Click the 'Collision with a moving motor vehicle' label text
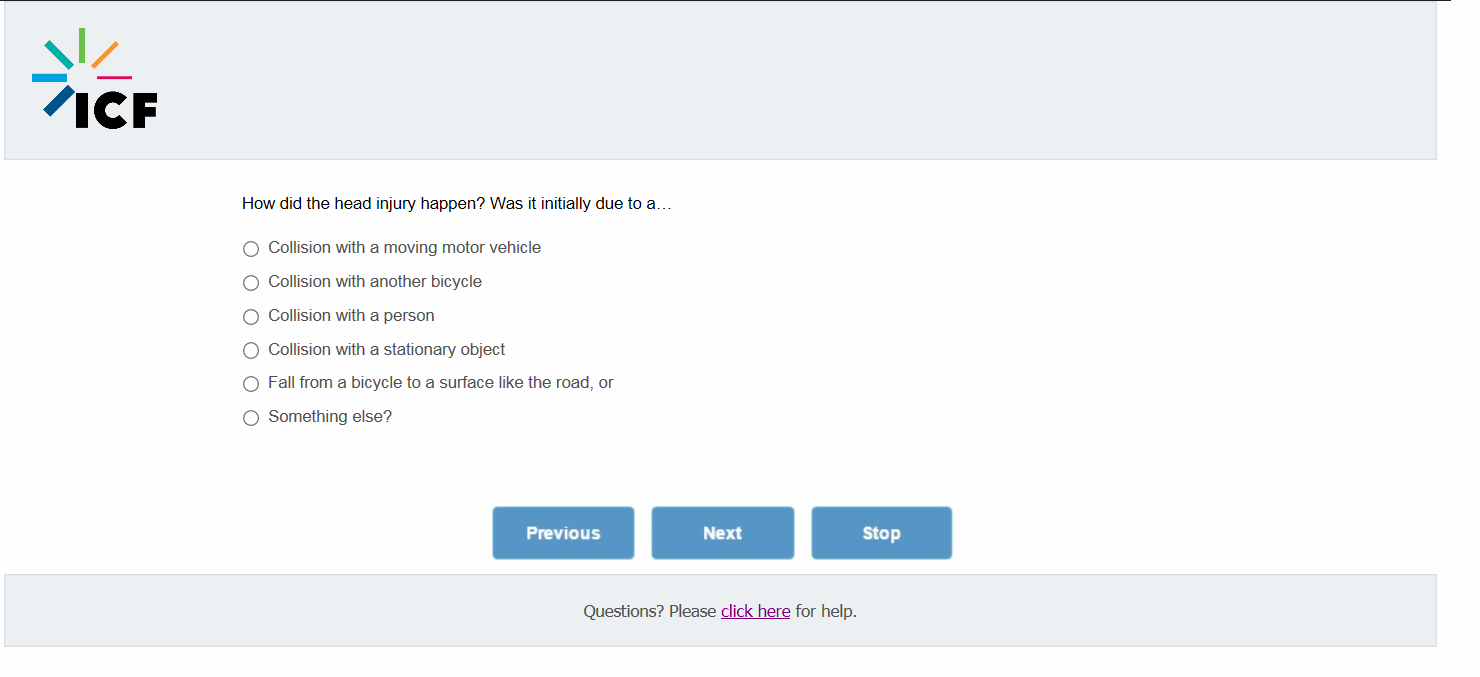1480x677 pixels. tap(404, 248)
